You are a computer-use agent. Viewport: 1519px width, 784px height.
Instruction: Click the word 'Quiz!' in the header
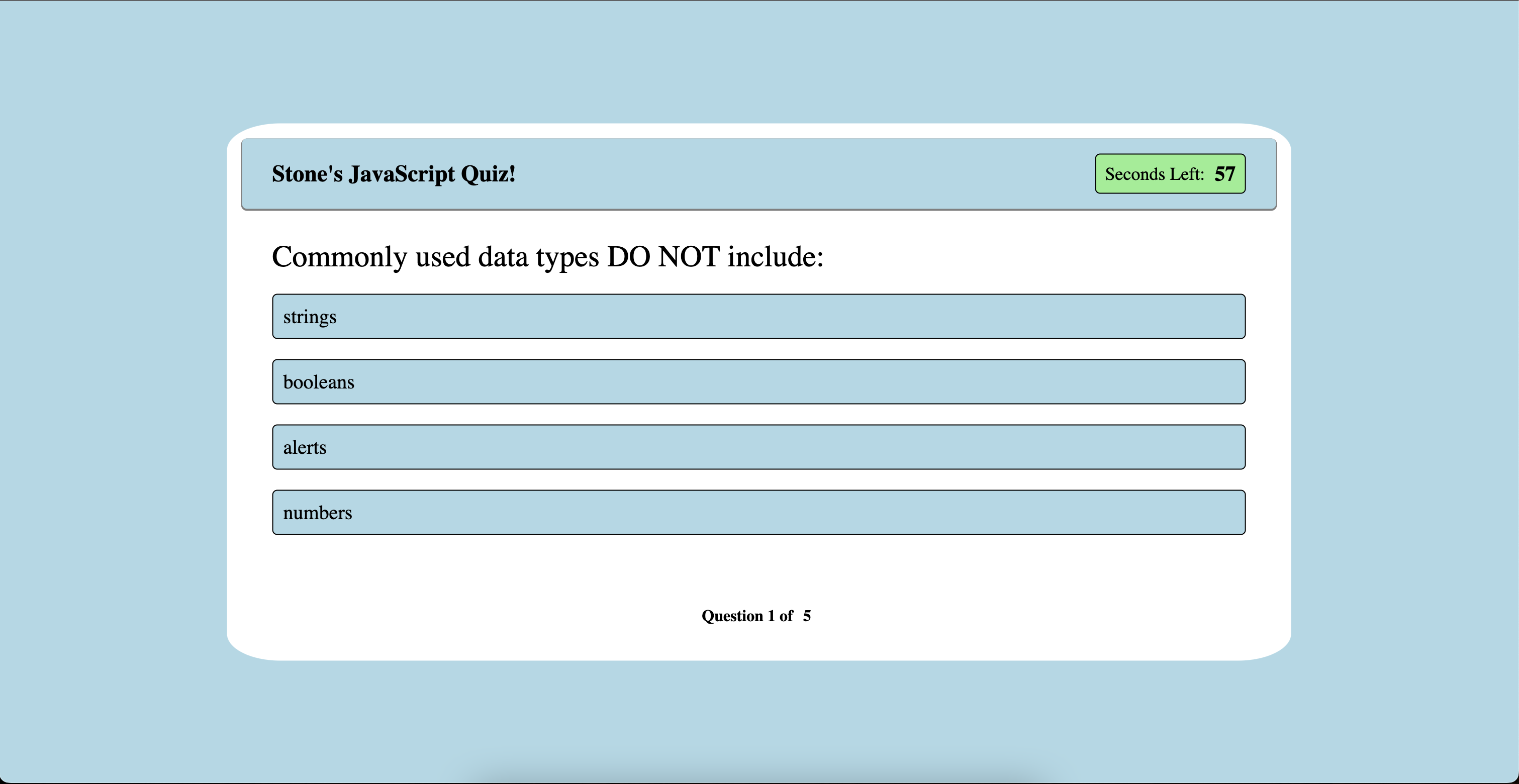click(x=488, y=174)
